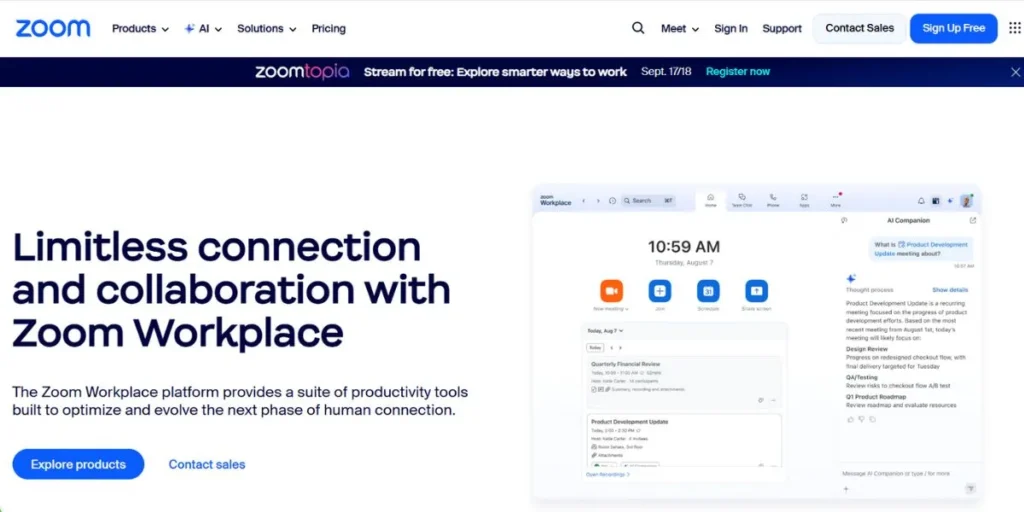Click the blue Join plus icon

tap(660, 291)
